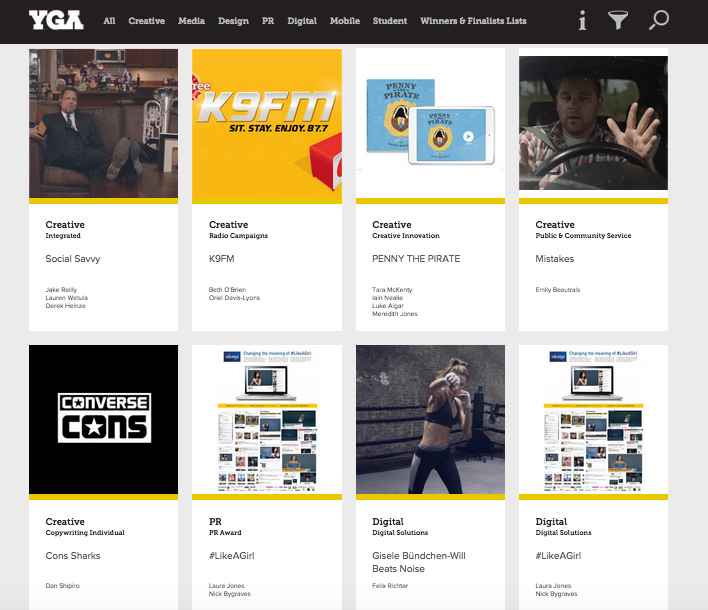Click the name Iain Nealie
Image resolution: width=708 pixels, height=610 pixels.
point(387,298)
